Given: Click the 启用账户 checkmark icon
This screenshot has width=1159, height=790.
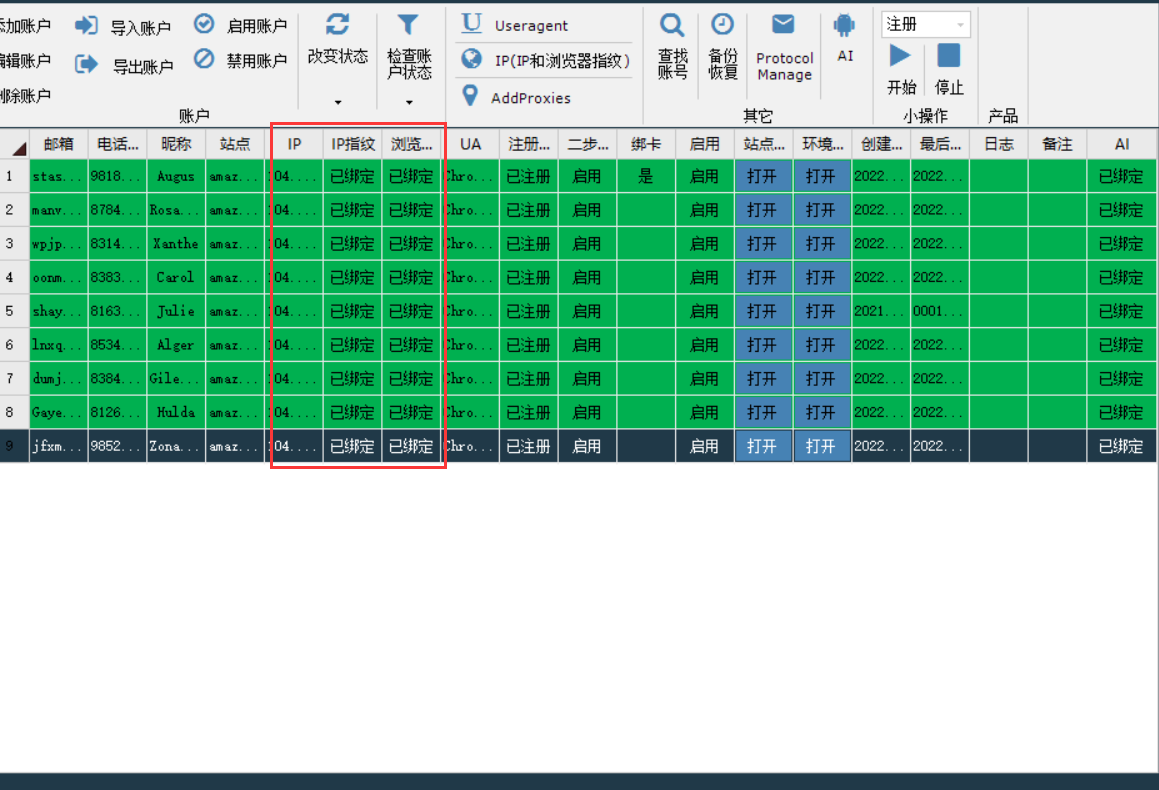Looking at the screenshot, I should [x=204, y=24].
